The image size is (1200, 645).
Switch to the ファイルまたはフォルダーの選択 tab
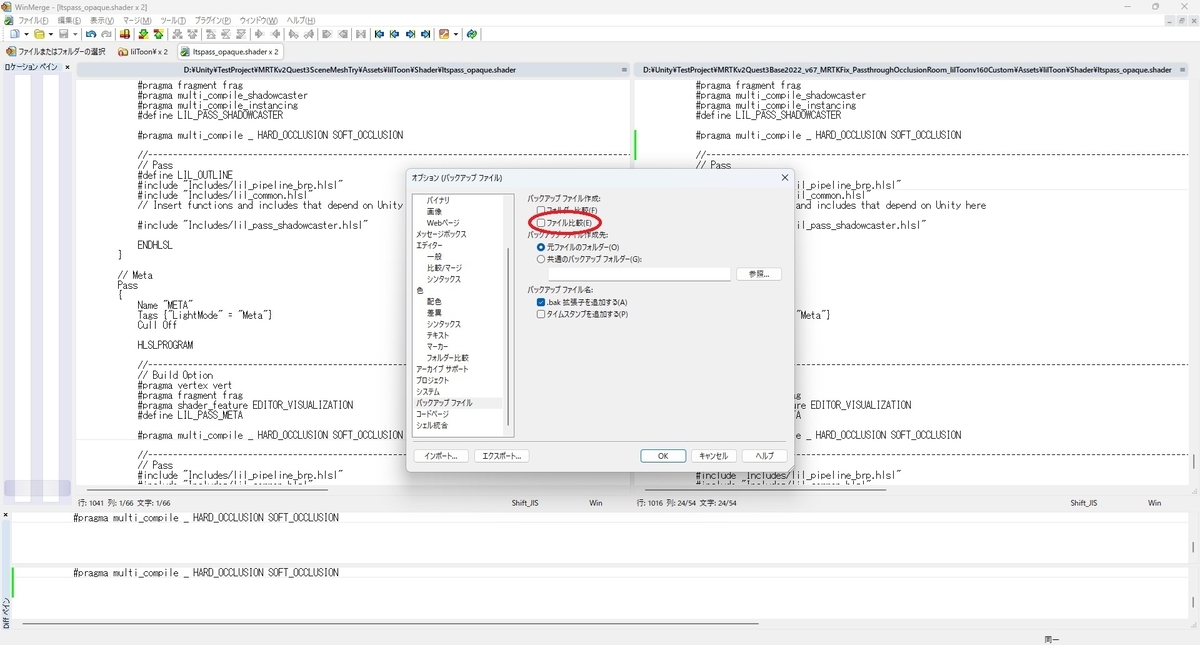pos(56,51)
